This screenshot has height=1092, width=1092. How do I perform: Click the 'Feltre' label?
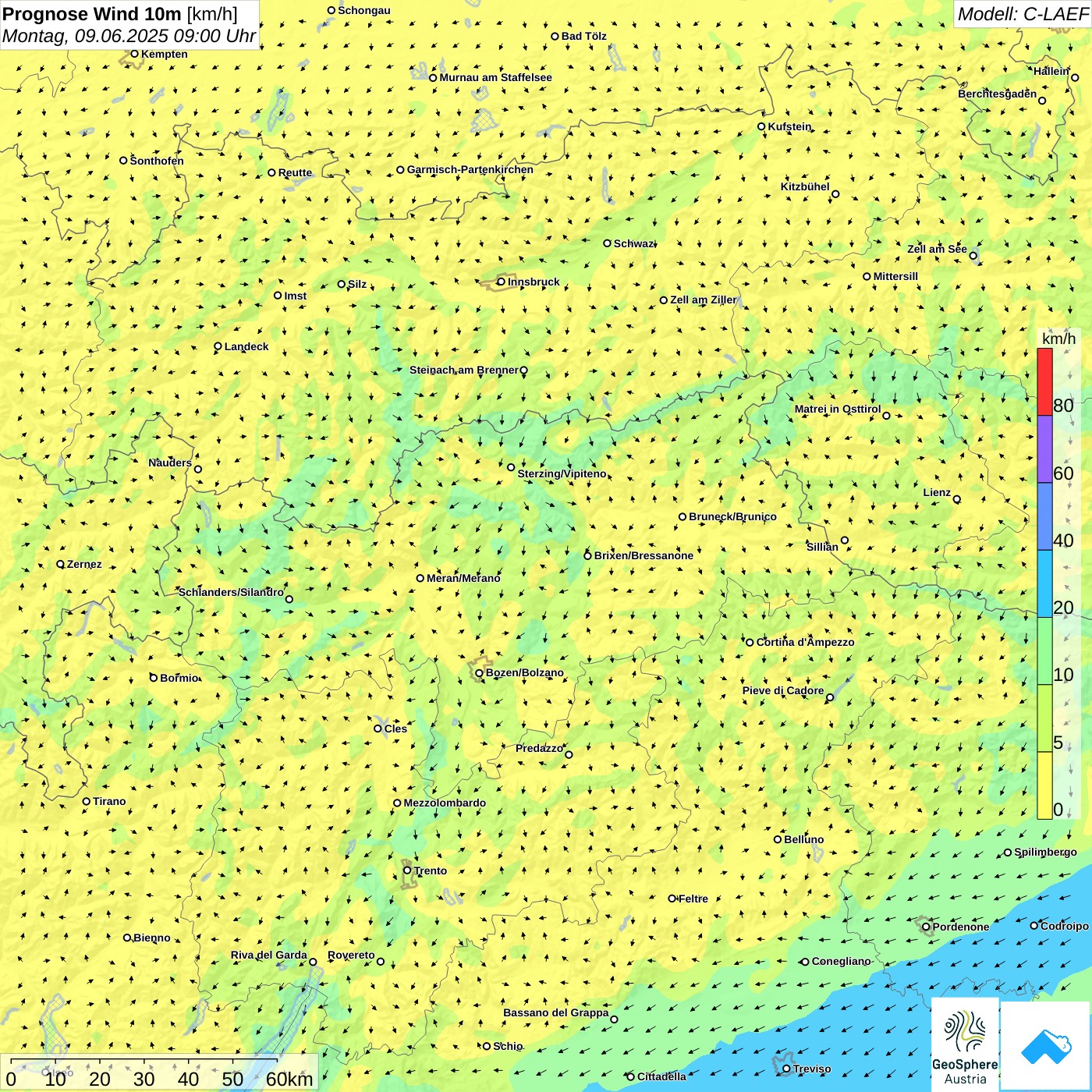tap(693, 899)
